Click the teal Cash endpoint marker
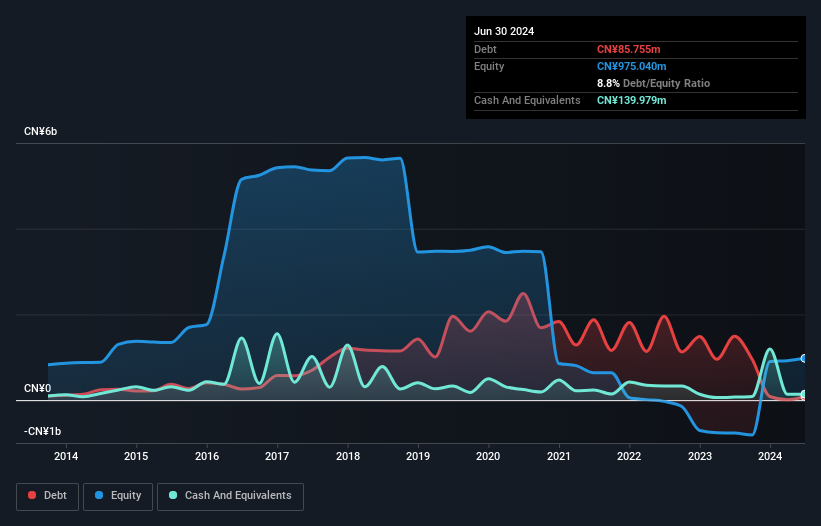821x526 pixels. pos(804,394)
